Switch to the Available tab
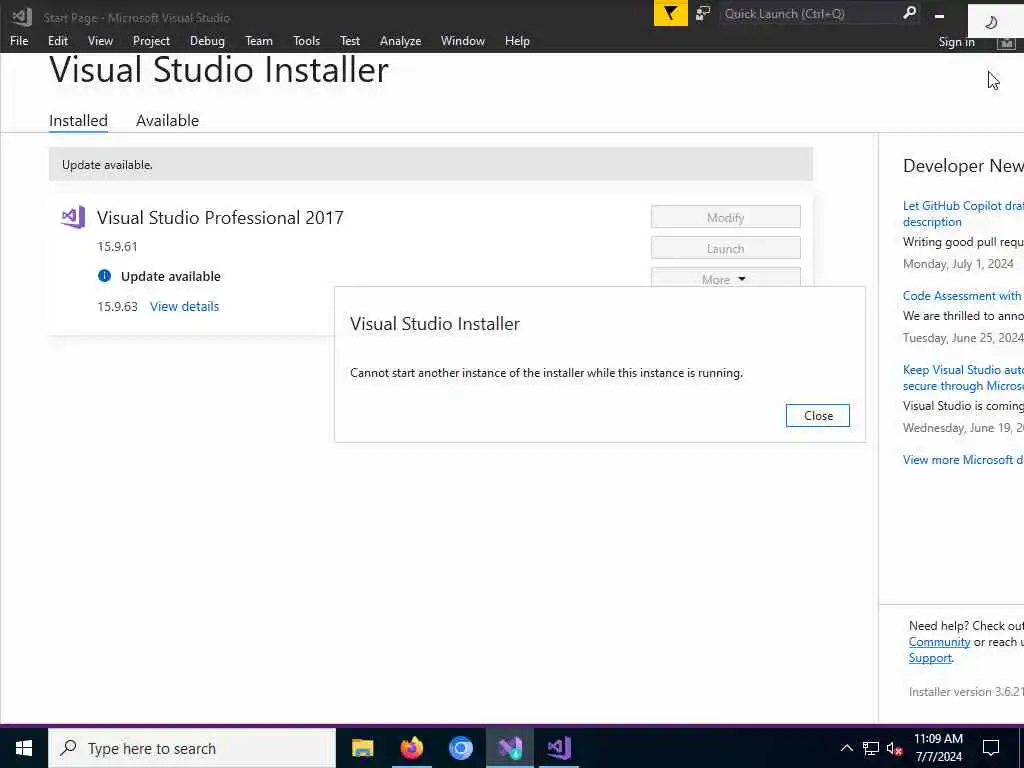This screenshot has height=768, width=1024. (167, 121)
